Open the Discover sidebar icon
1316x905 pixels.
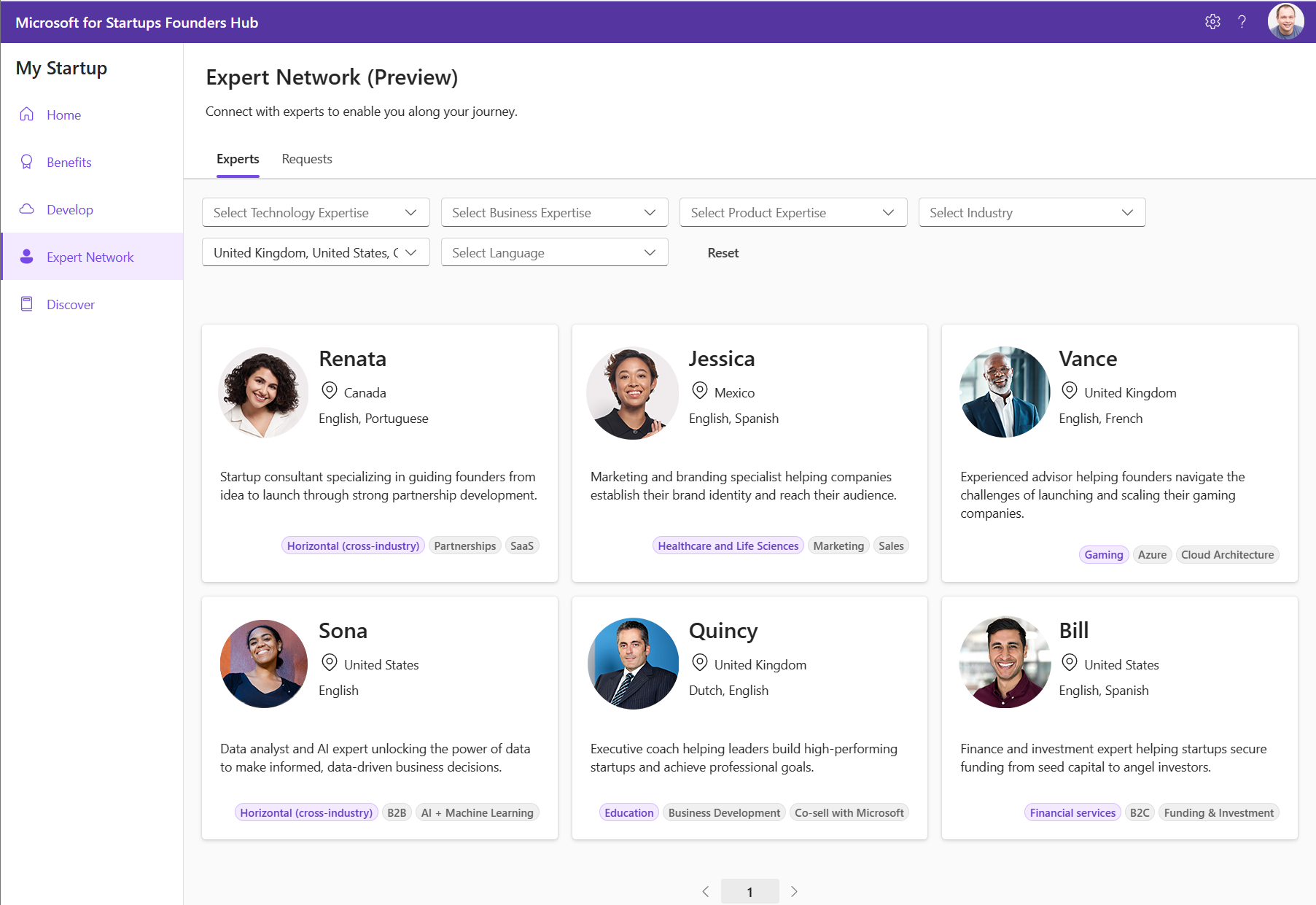[26, 303]
